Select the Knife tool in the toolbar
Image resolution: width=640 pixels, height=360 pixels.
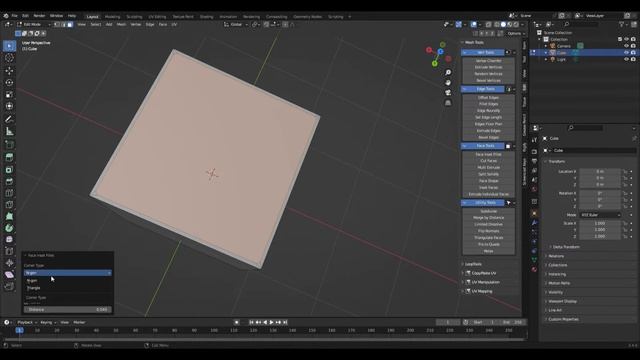pos(9,204)
